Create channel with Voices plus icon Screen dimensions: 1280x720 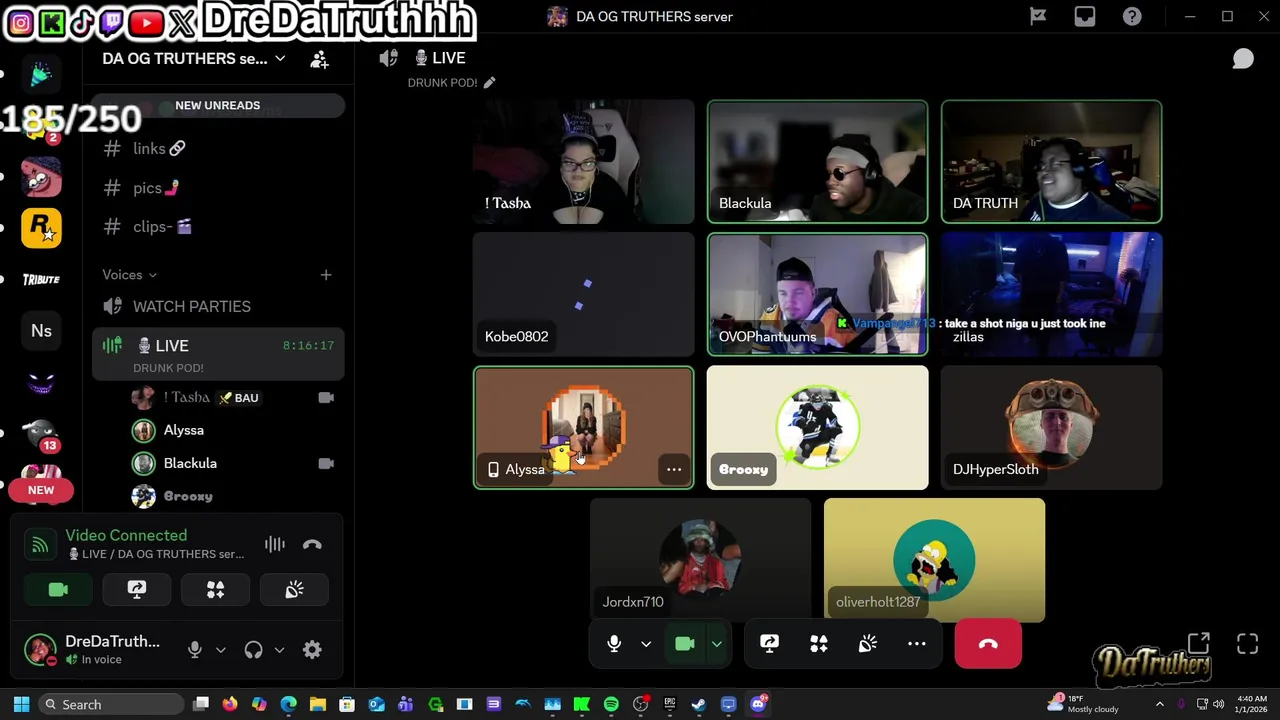tap(326, 274)
